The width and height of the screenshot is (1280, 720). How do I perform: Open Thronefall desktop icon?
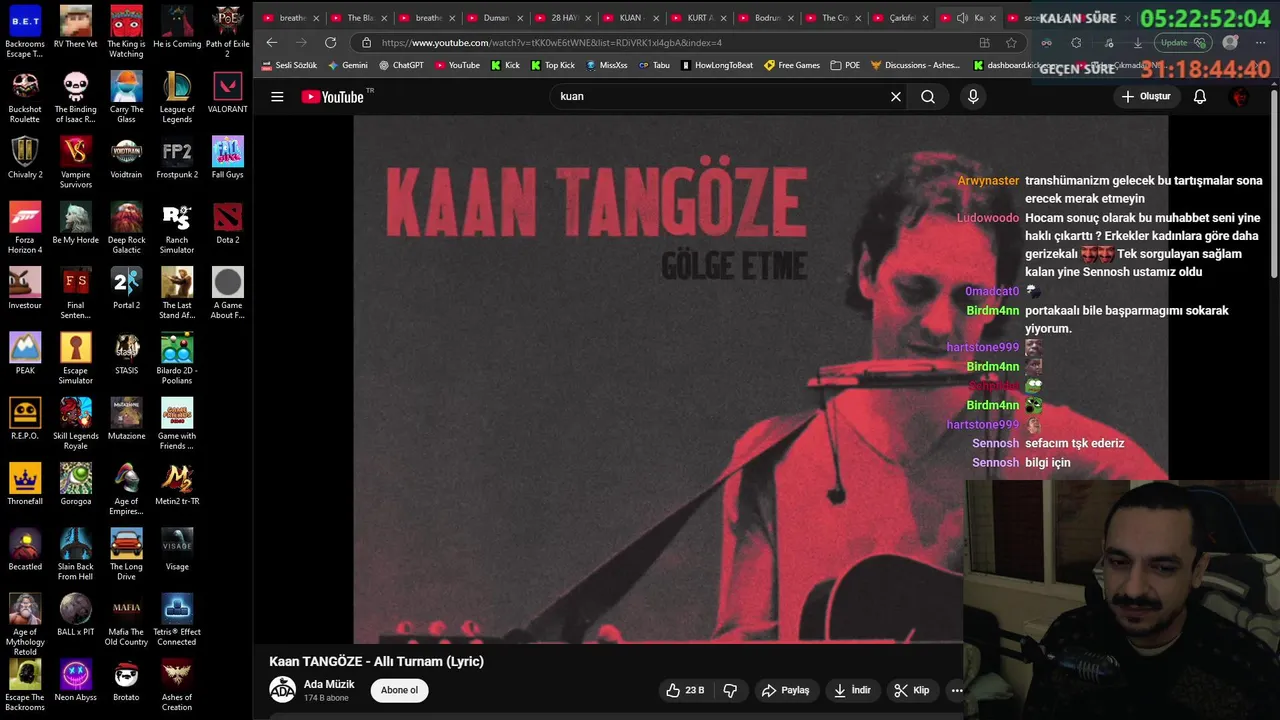[25, 484]
